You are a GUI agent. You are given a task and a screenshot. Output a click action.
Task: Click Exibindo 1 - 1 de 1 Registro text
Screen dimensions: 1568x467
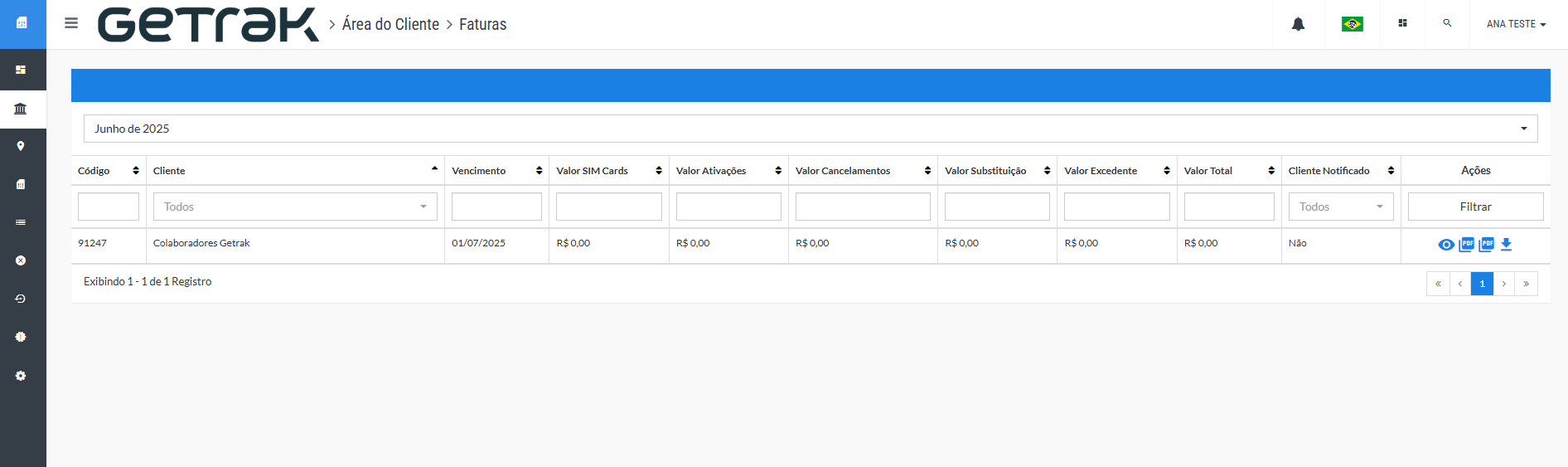click(148, 282)
